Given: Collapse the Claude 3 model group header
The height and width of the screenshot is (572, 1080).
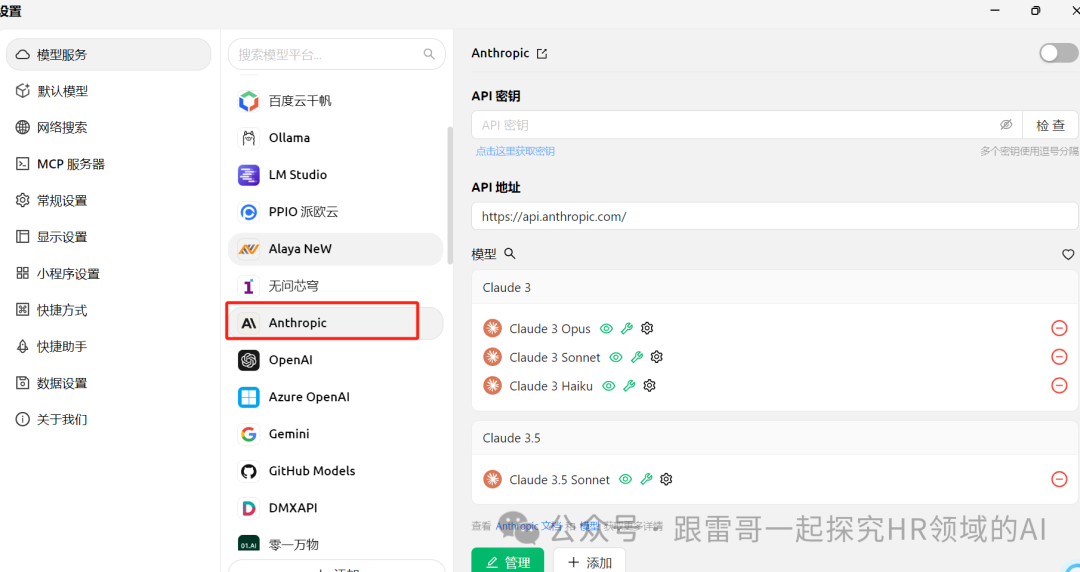Looking at the screenshot, I should click(775, 287).
